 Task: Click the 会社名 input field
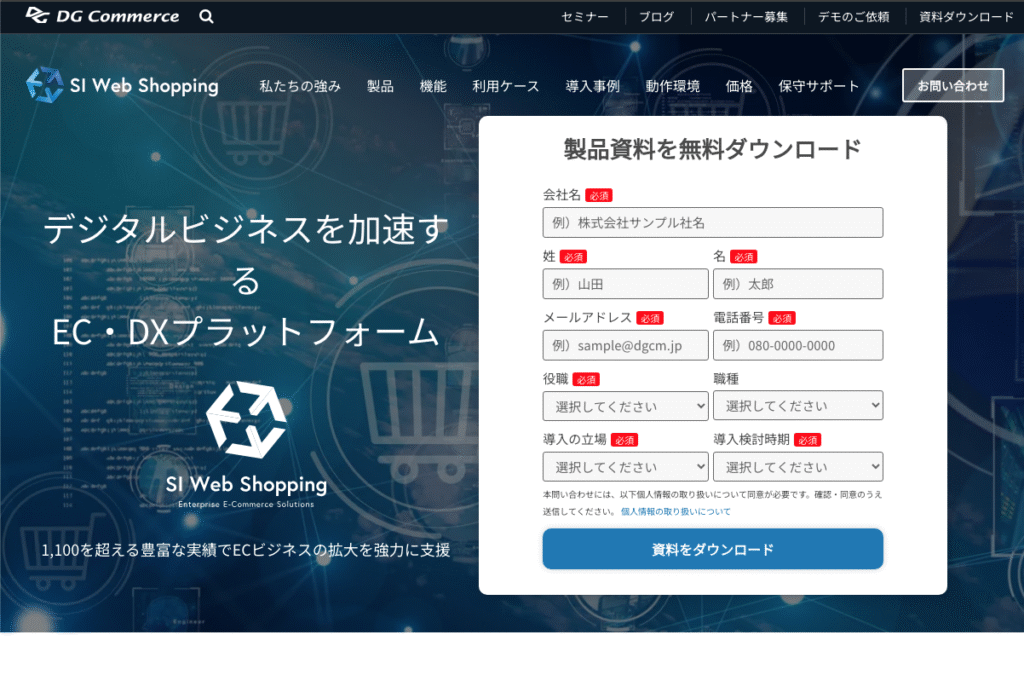(x=712, y=222)
